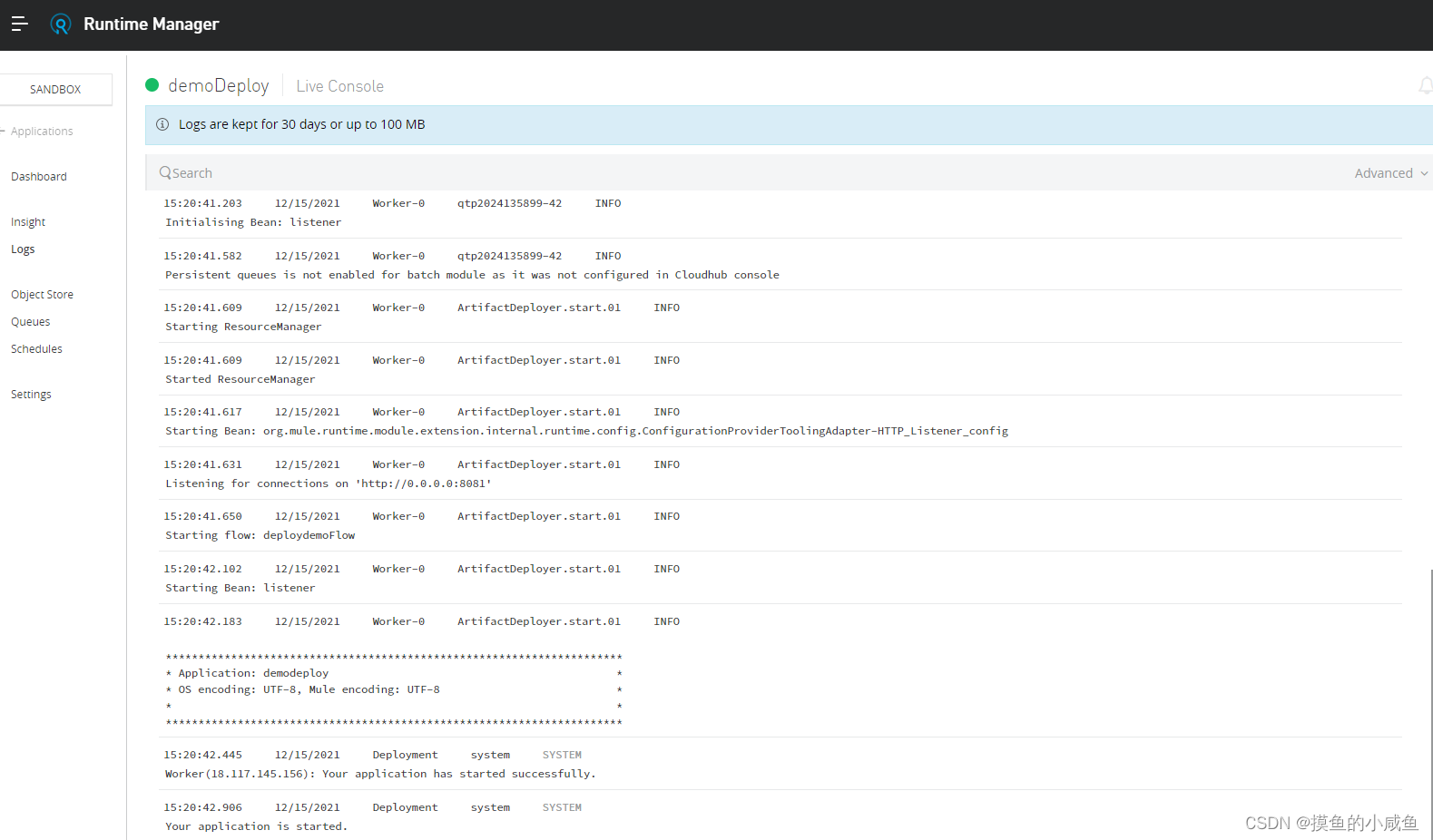Click 'Persistent queues is not enabled' log line
This screenshot has width=1433, height=840.
(472, 275)
